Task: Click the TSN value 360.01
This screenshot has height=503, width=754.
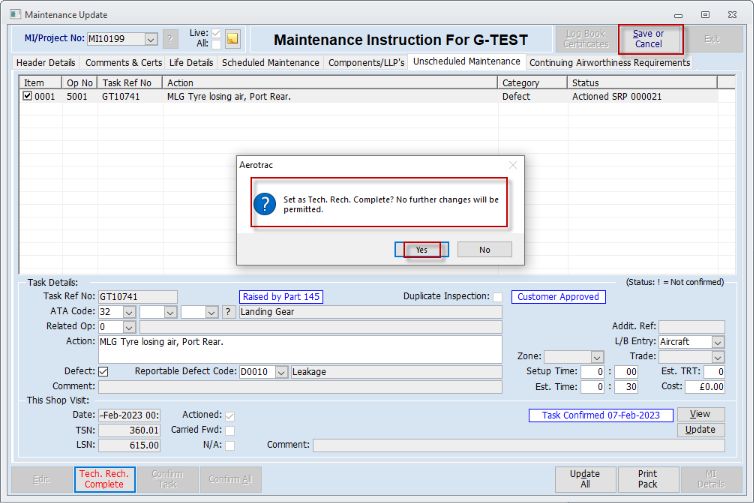Action: 129,430
